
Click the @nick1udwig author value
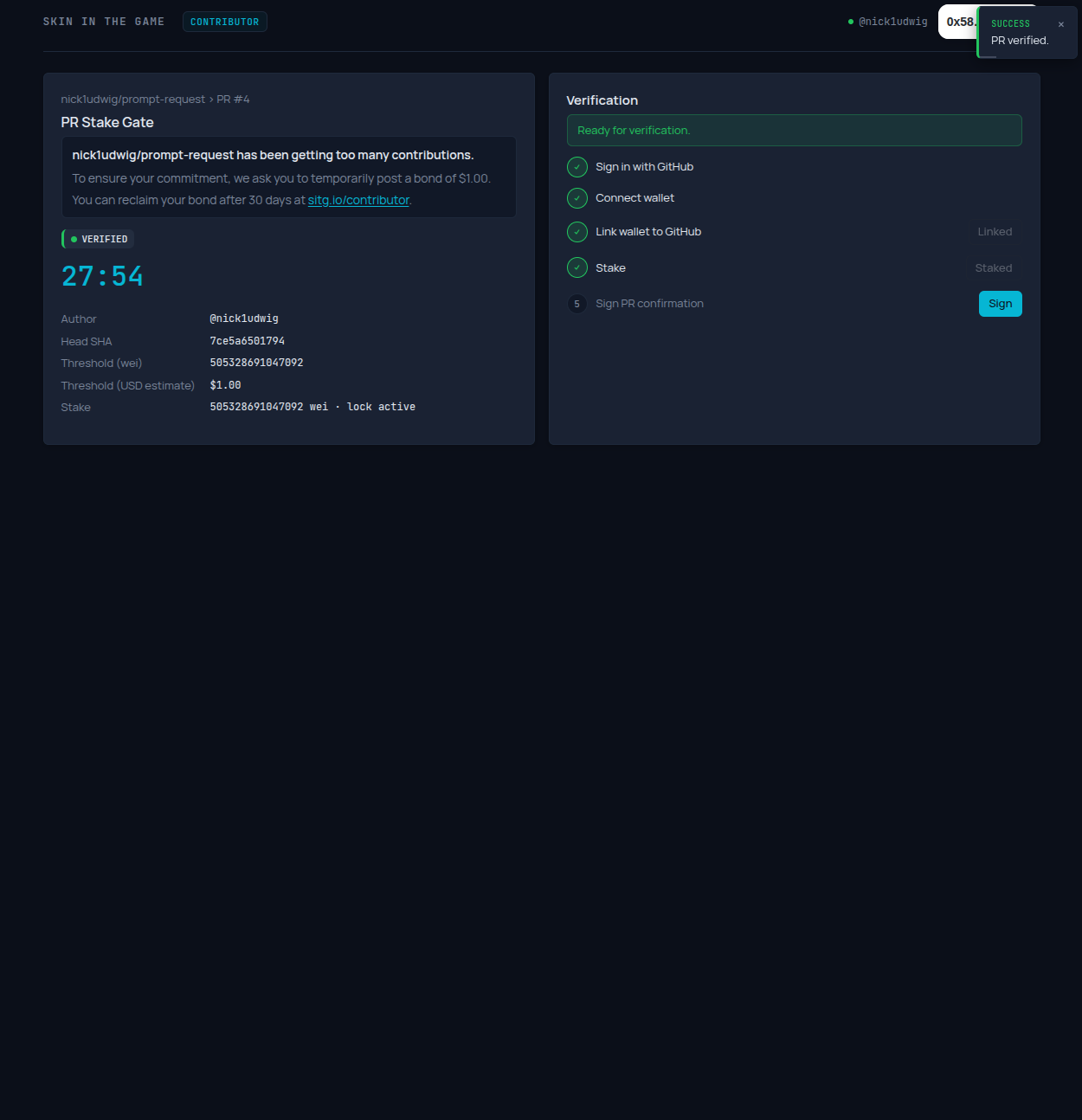pyautogui.click(x=244, y=319)
